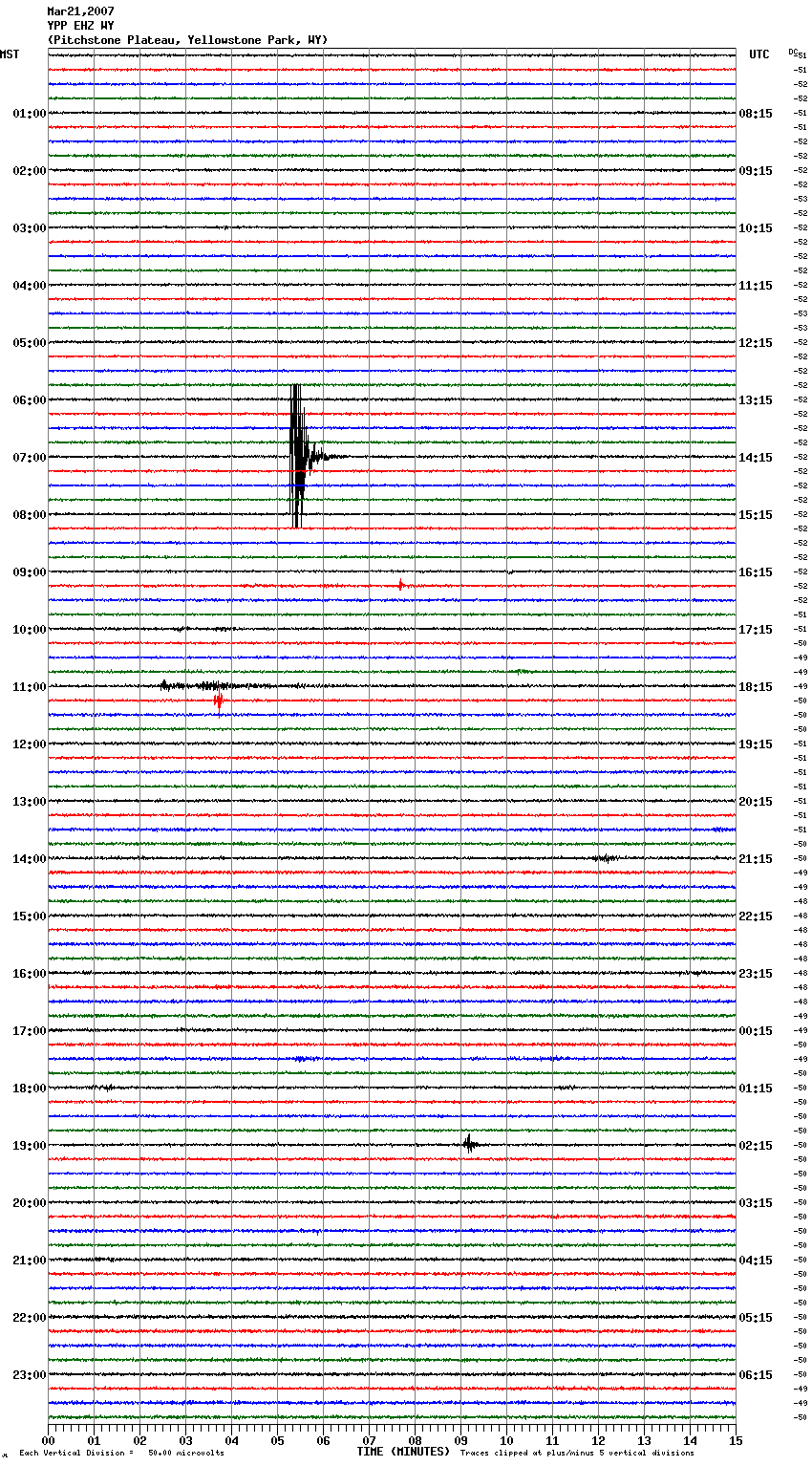Viewport: 812px width, 1466px height.
Task: Click the "UTC" time zone label
Action: (759, 54)
